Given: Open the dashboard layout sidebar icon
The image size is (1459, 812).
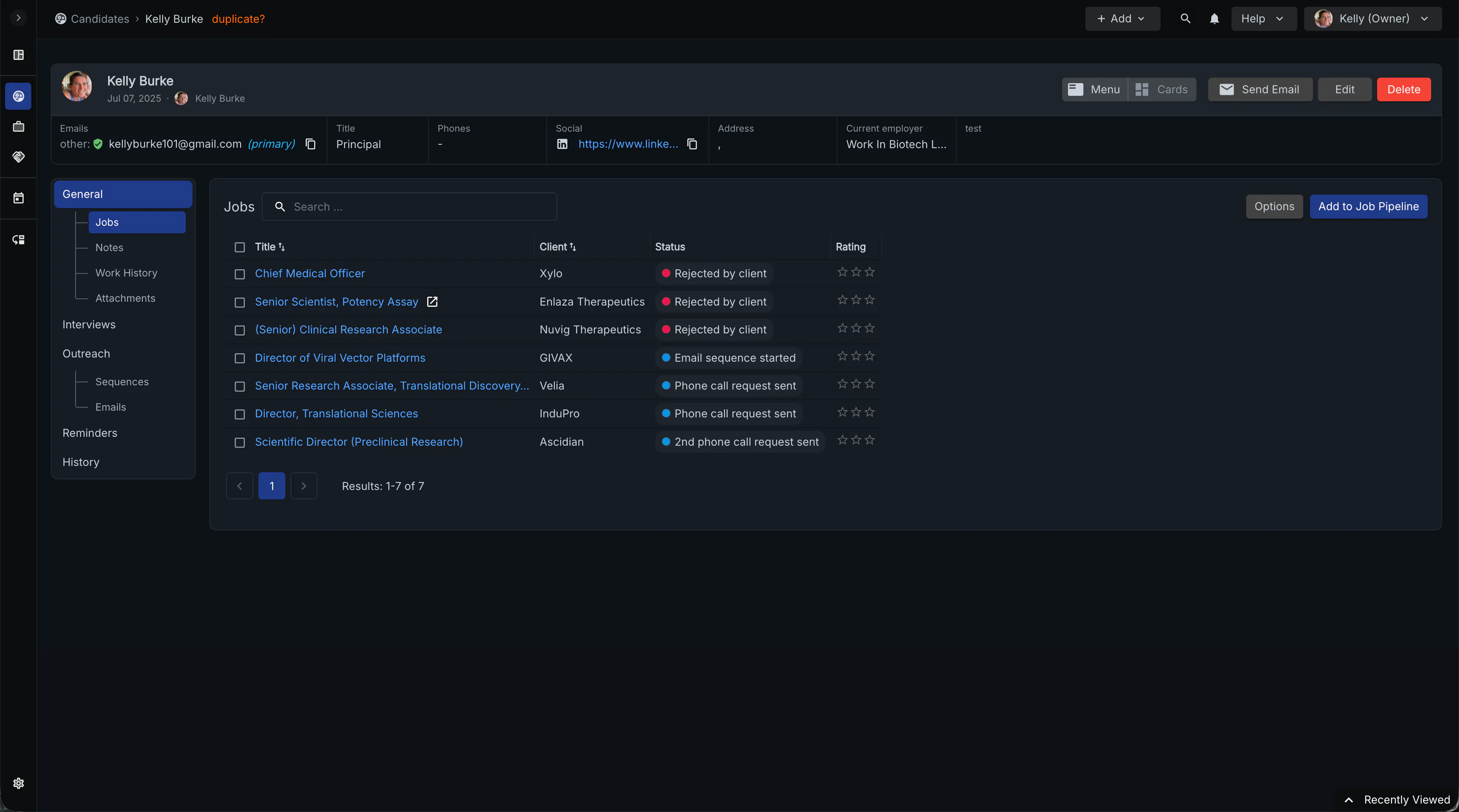Looking at the screenshot, I should [18, 55].
